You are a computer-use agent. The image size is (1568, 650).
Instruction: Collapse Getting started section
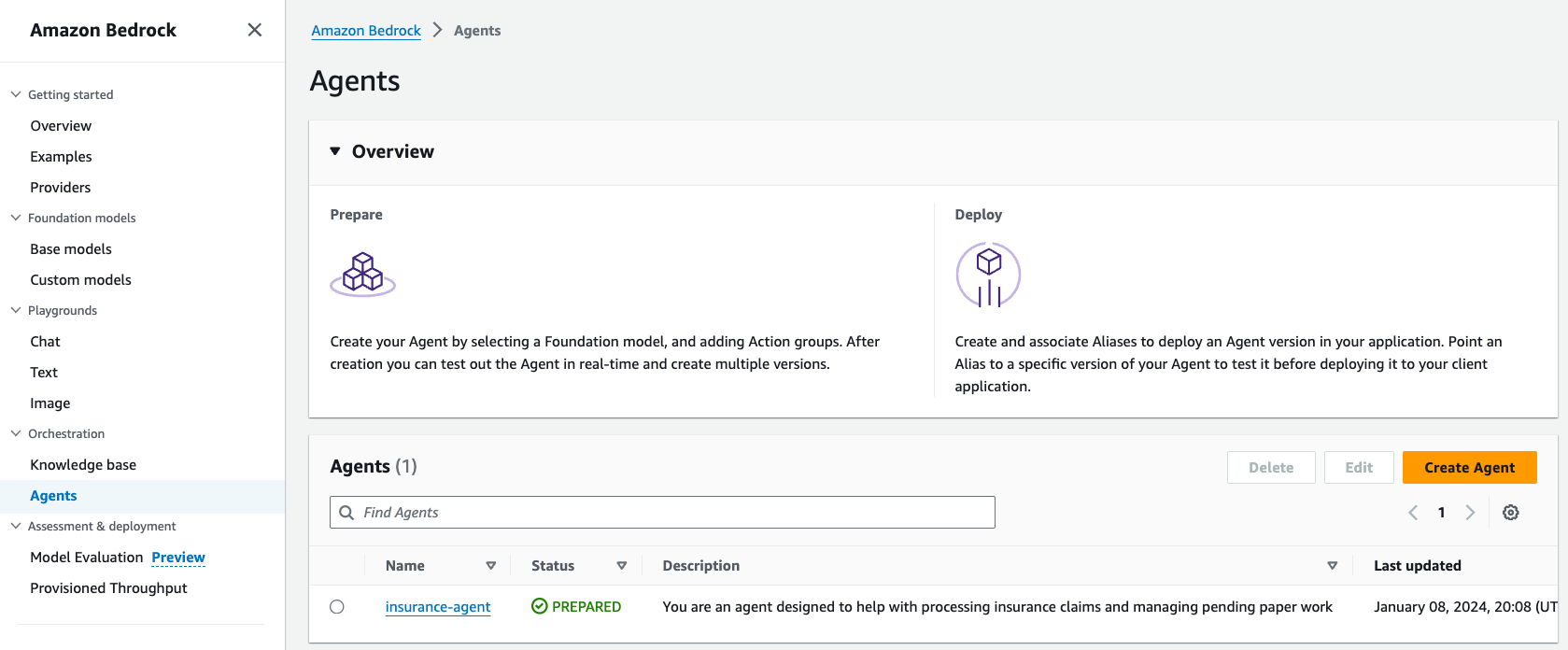(x=16, y=94)
